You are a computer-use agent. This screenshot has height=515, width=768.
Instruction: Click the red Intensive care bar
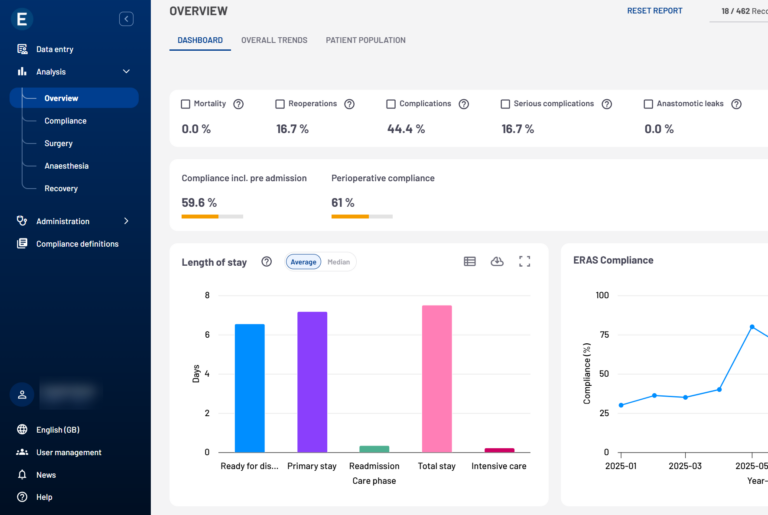pos(499,450)
